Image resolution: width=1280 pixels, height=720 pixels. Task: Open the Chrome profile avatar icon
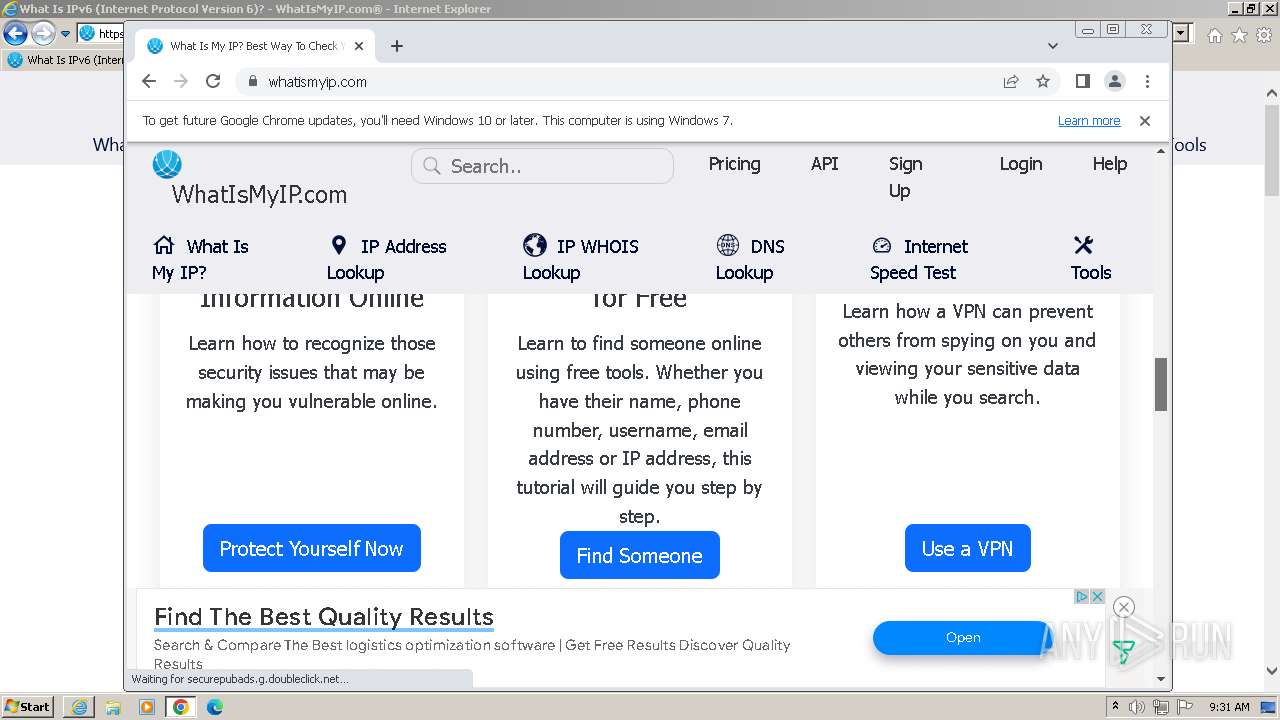(1115, 81)
